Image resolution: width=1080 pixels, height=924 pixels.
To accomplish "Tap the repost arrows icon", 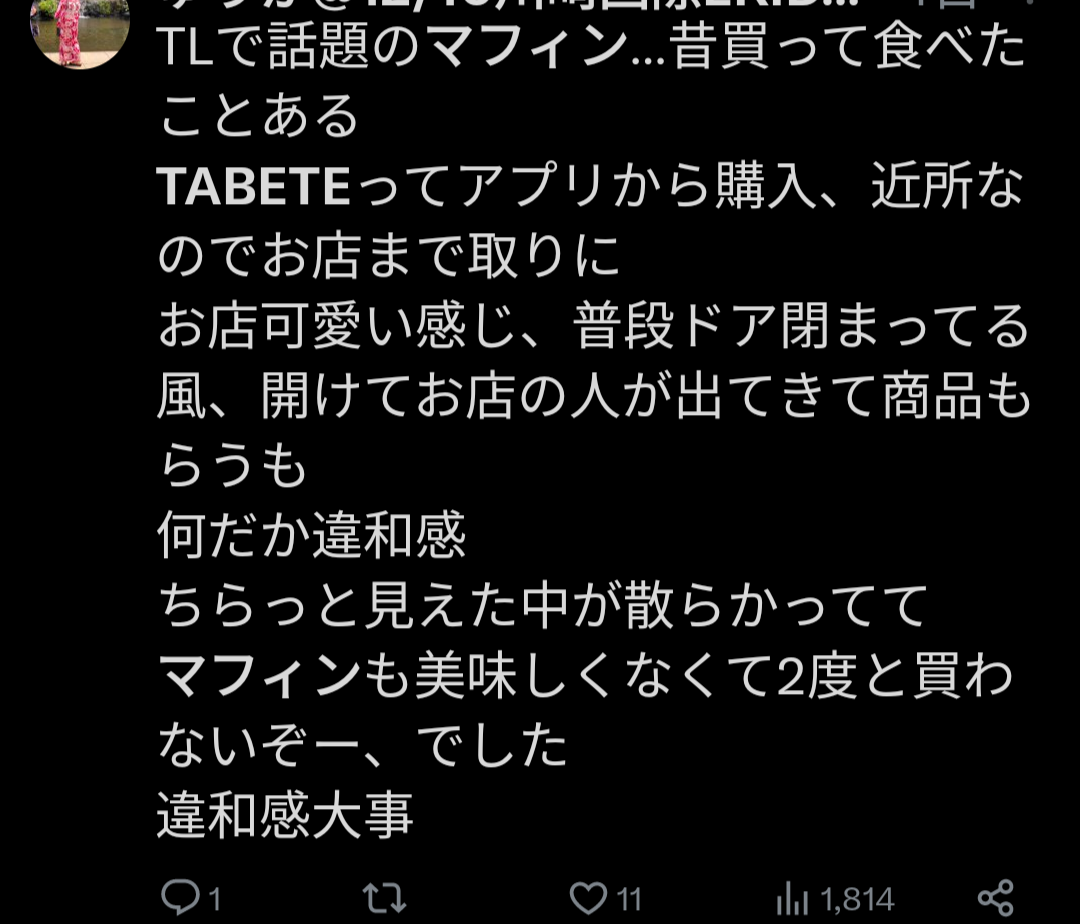I will pos(384,898).
